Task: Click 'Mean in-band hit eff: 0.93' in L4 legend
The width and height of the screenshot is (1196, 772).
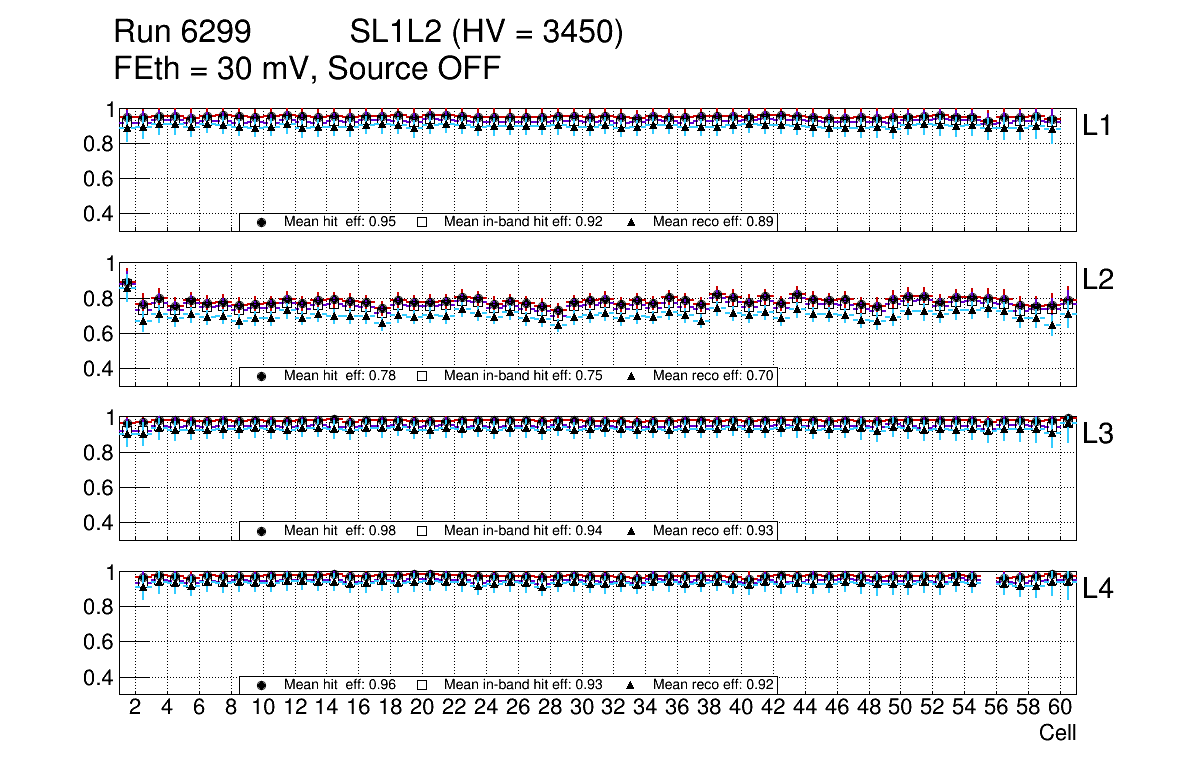Action: pos(523,685)
